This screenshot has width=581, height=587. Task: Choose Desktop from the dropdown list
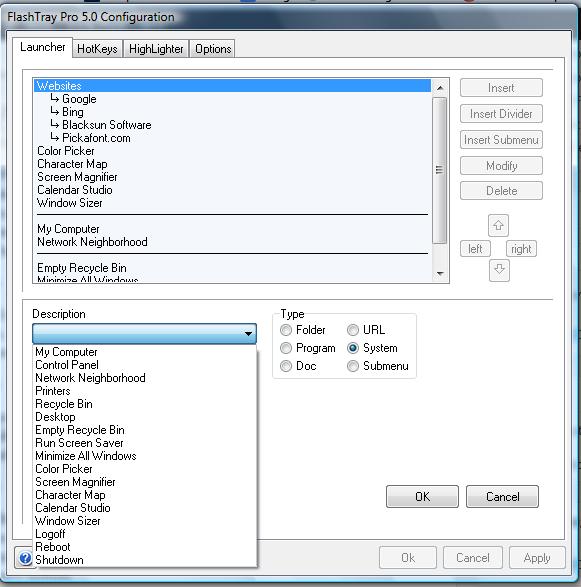pos(145,417)
